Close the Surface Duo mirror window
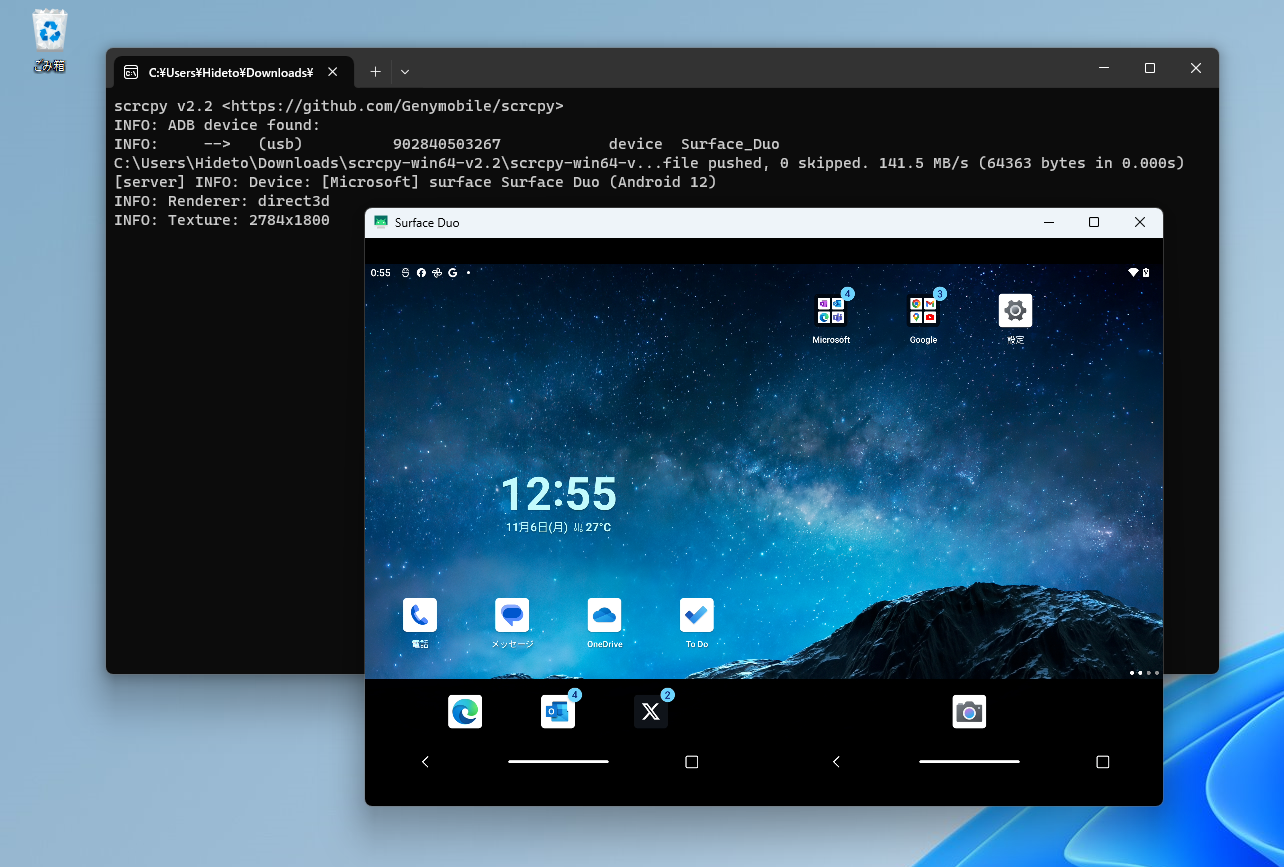 [x=1140, y=222]
